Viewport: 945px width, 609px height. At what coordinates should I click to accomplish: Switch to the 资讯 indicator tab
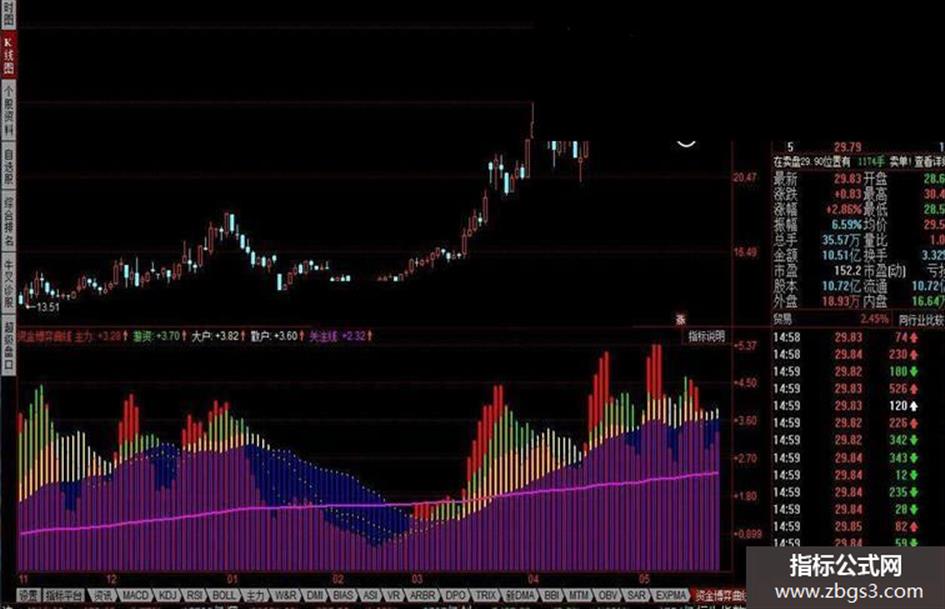[102, 596]
